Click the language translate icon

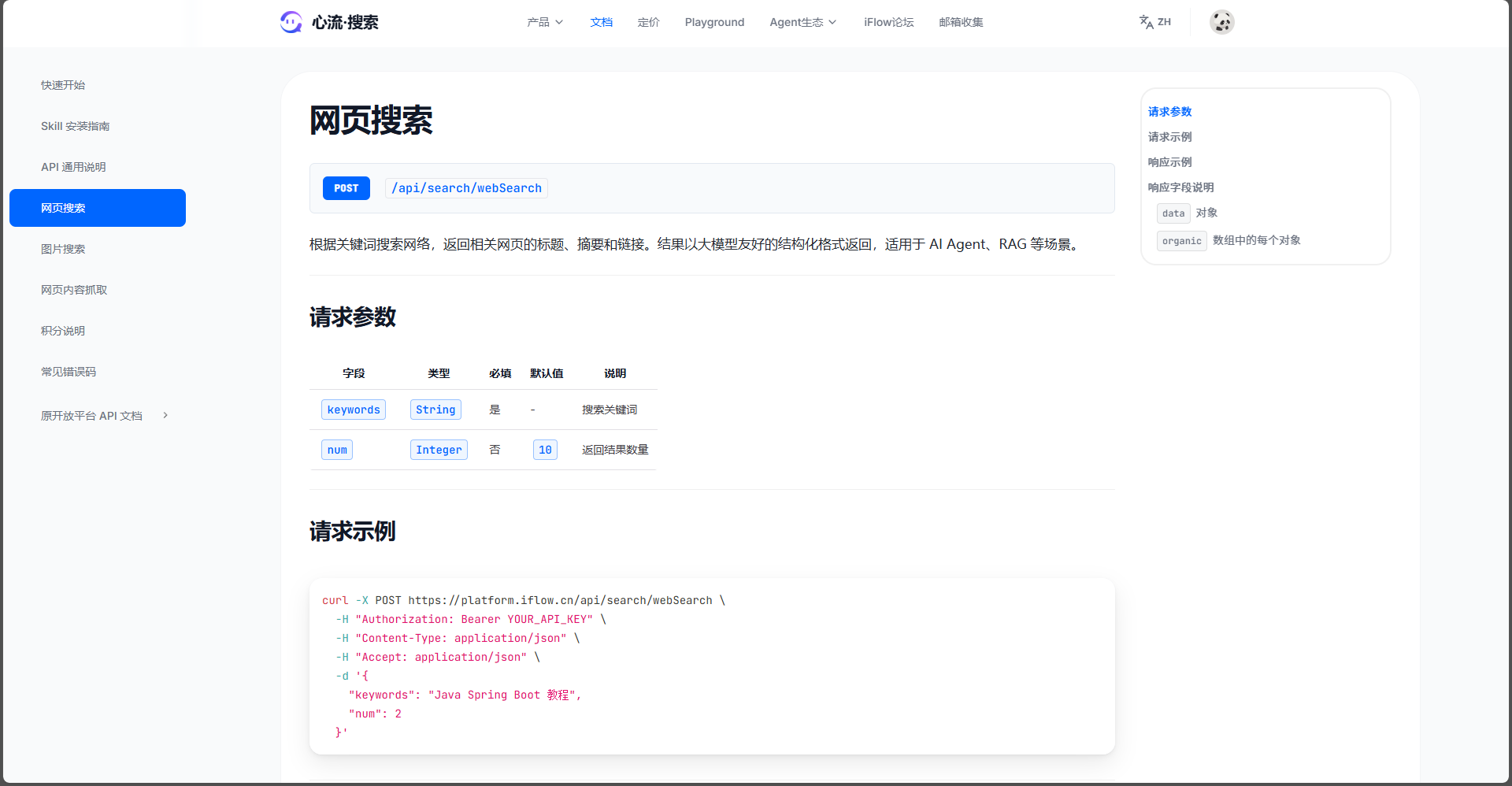pyautogui.click(x=1147, y=22)
